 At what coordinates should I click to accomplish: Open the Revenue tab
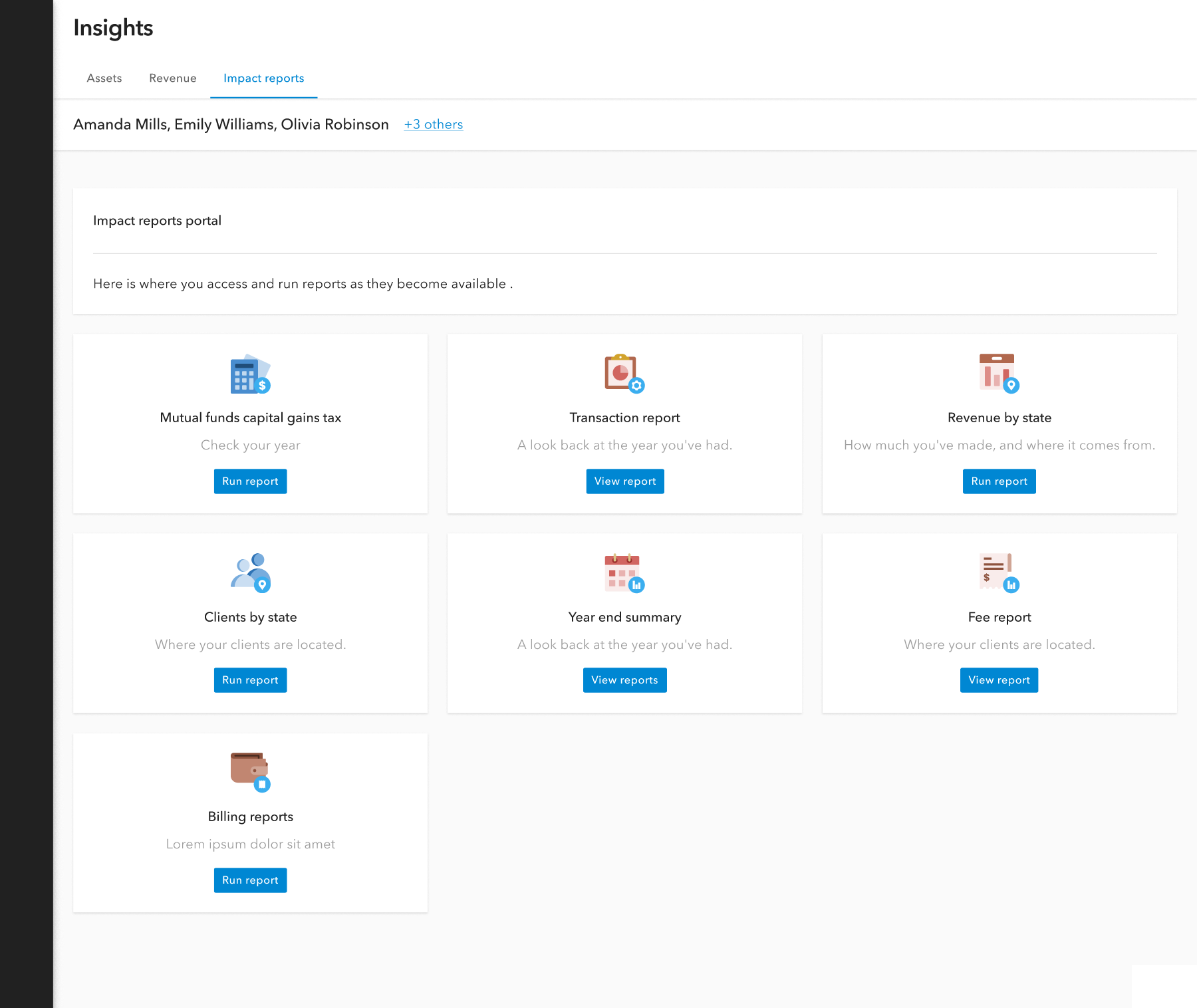point(173,78)
